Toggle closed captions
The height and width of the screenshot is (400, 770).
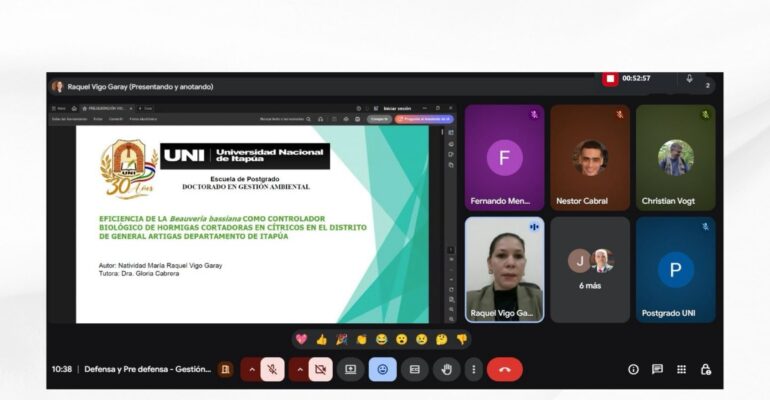(x=414, y=370)
